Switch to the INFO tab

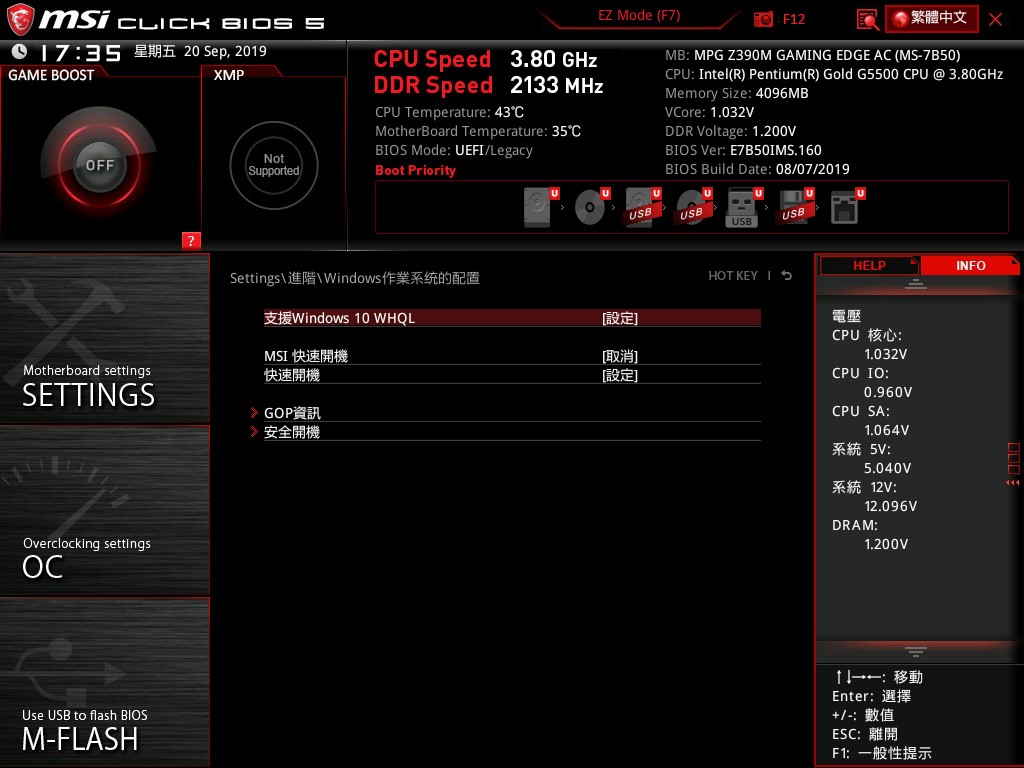click(x=969, y=265)
